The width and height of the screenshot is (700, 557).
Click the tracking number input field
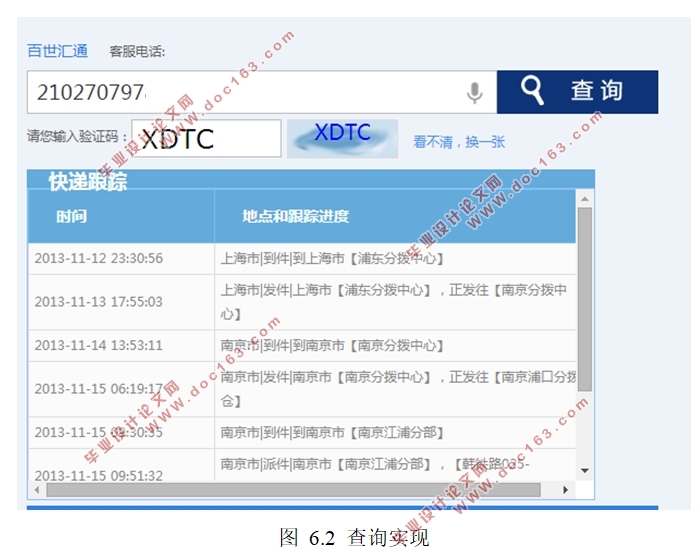262,92
